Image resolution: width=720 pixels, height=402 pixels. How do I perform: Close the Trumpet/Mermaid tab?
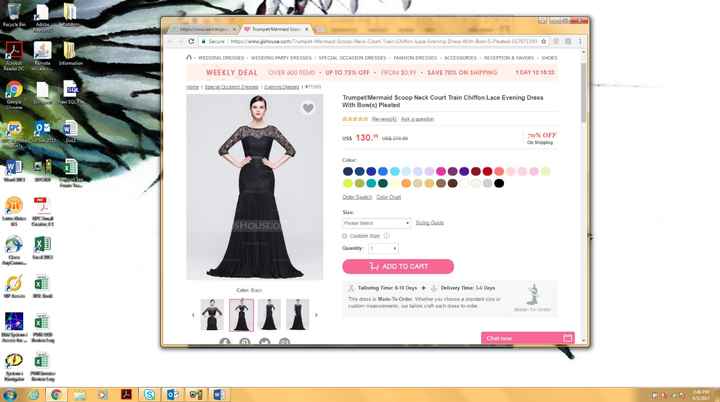coord(307,29)
